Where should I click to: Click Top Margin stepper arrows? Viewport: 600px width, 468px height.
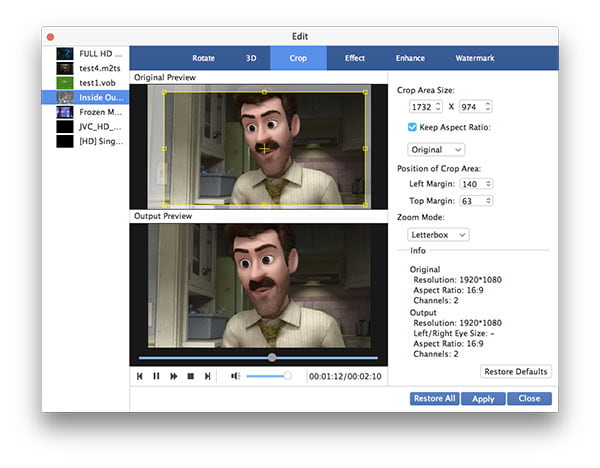click(x=488, y=201)
